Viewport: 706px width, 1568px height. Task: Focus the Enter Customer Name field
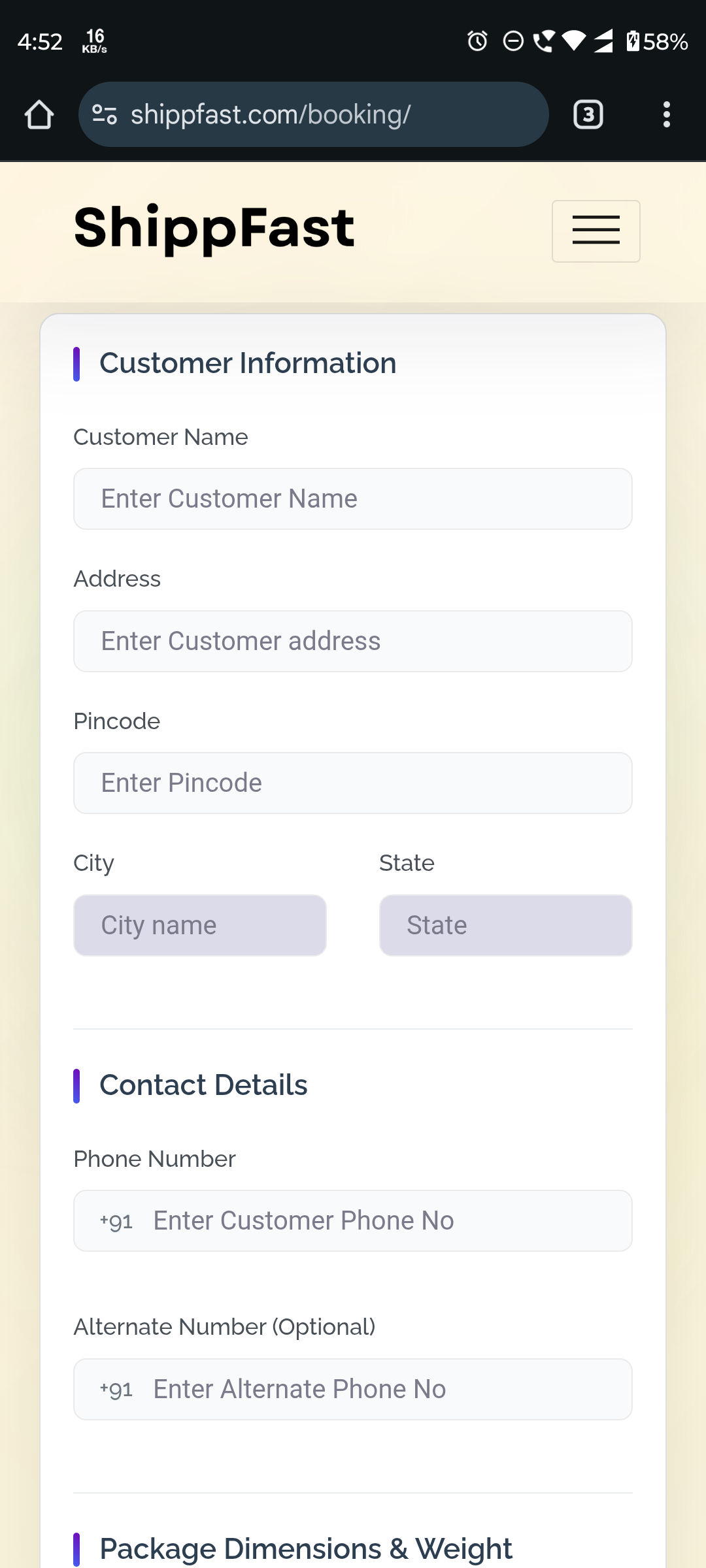(353, 499)
